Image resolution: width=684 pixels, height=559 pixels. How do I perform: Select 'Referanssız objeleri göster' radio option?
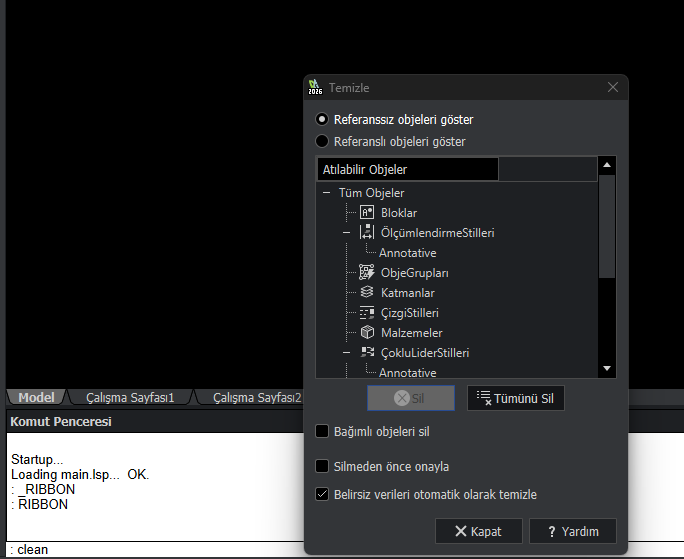pos(322,119)
